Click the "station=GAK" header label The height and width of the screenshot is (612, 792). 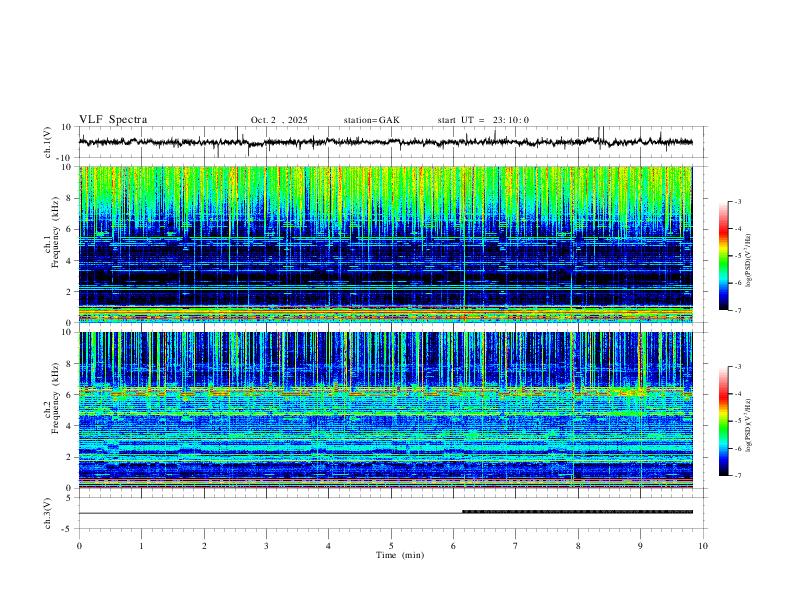371,120
